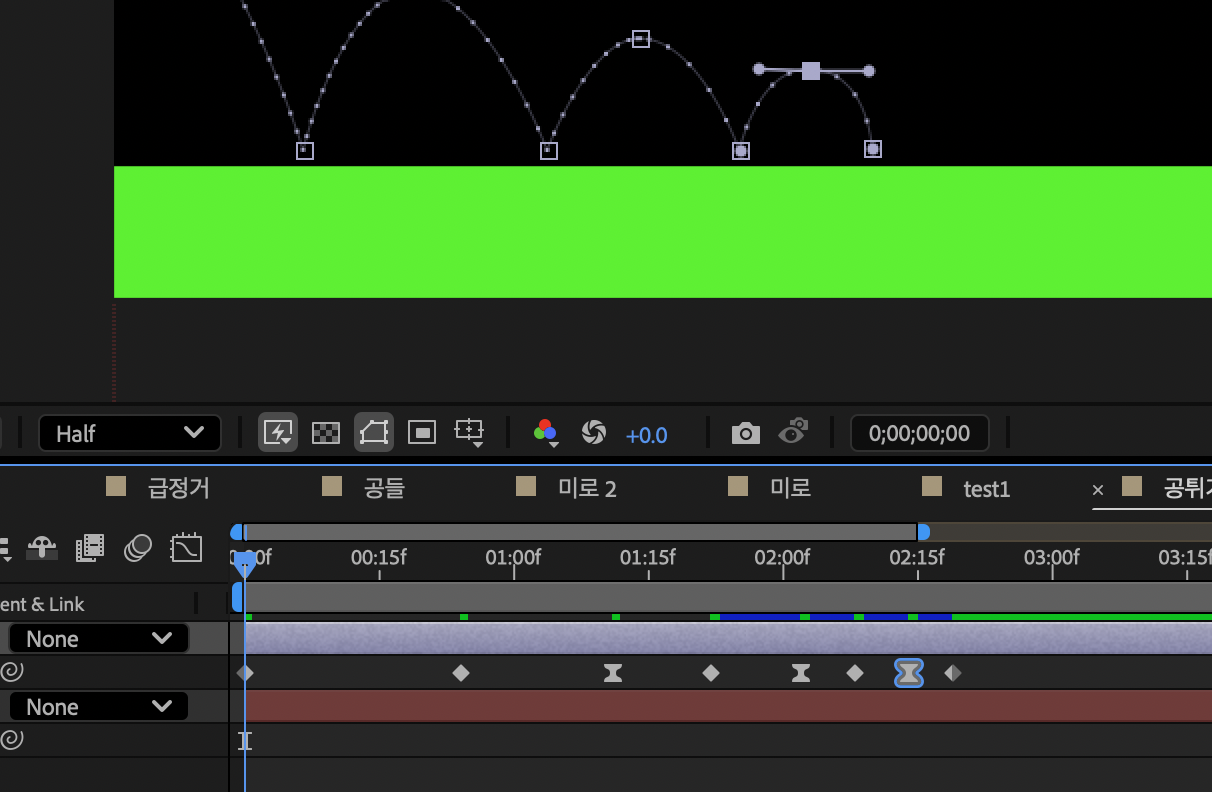Image resolution: width=1212 pixels, height=792 pixels.
Task: Click the highlighted blue hourglass keyframe
Action: point(908,673)
